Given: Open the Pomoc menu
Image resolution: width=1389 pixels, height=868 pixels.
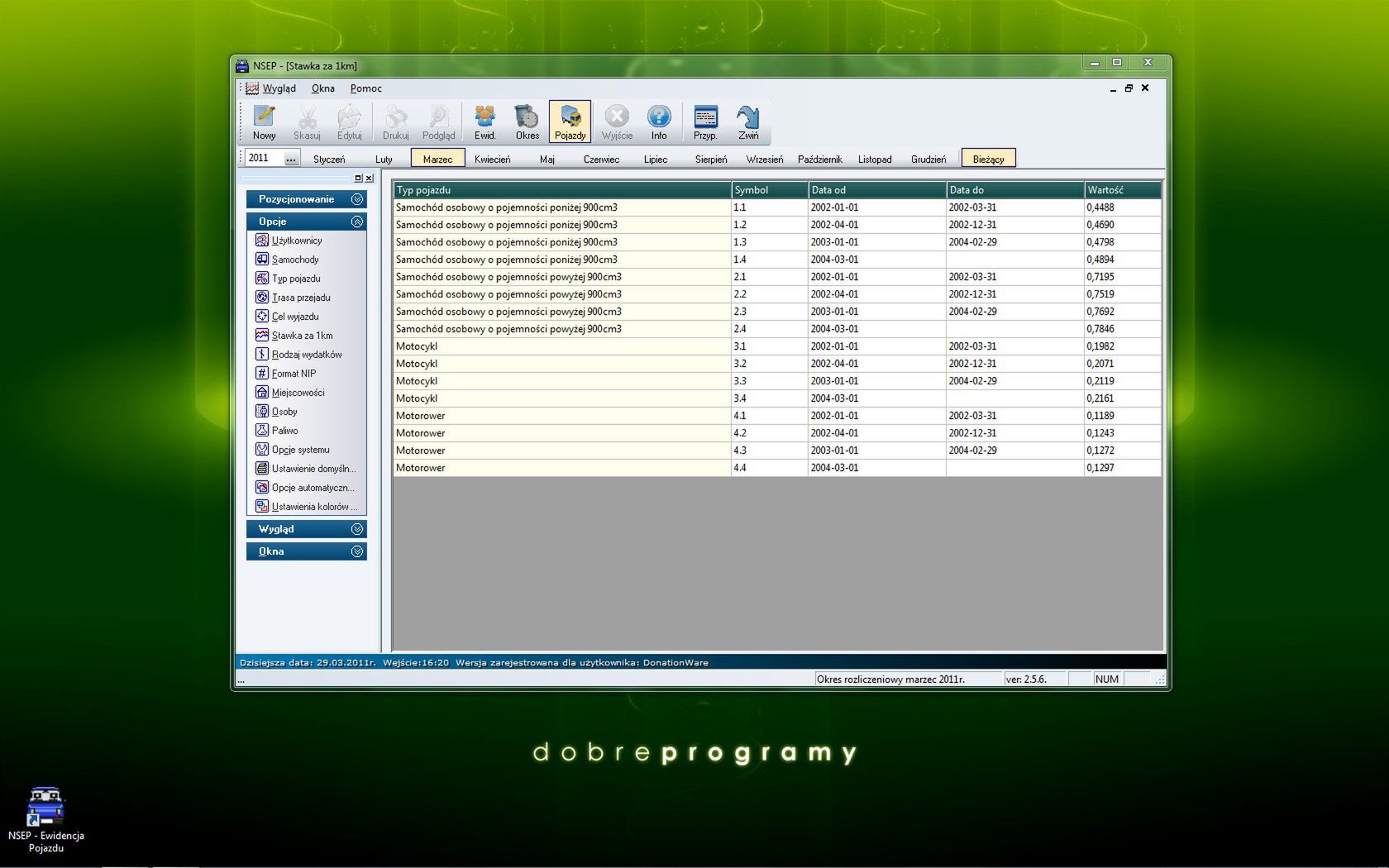Looking at the screenshot, I should point(365,88).
